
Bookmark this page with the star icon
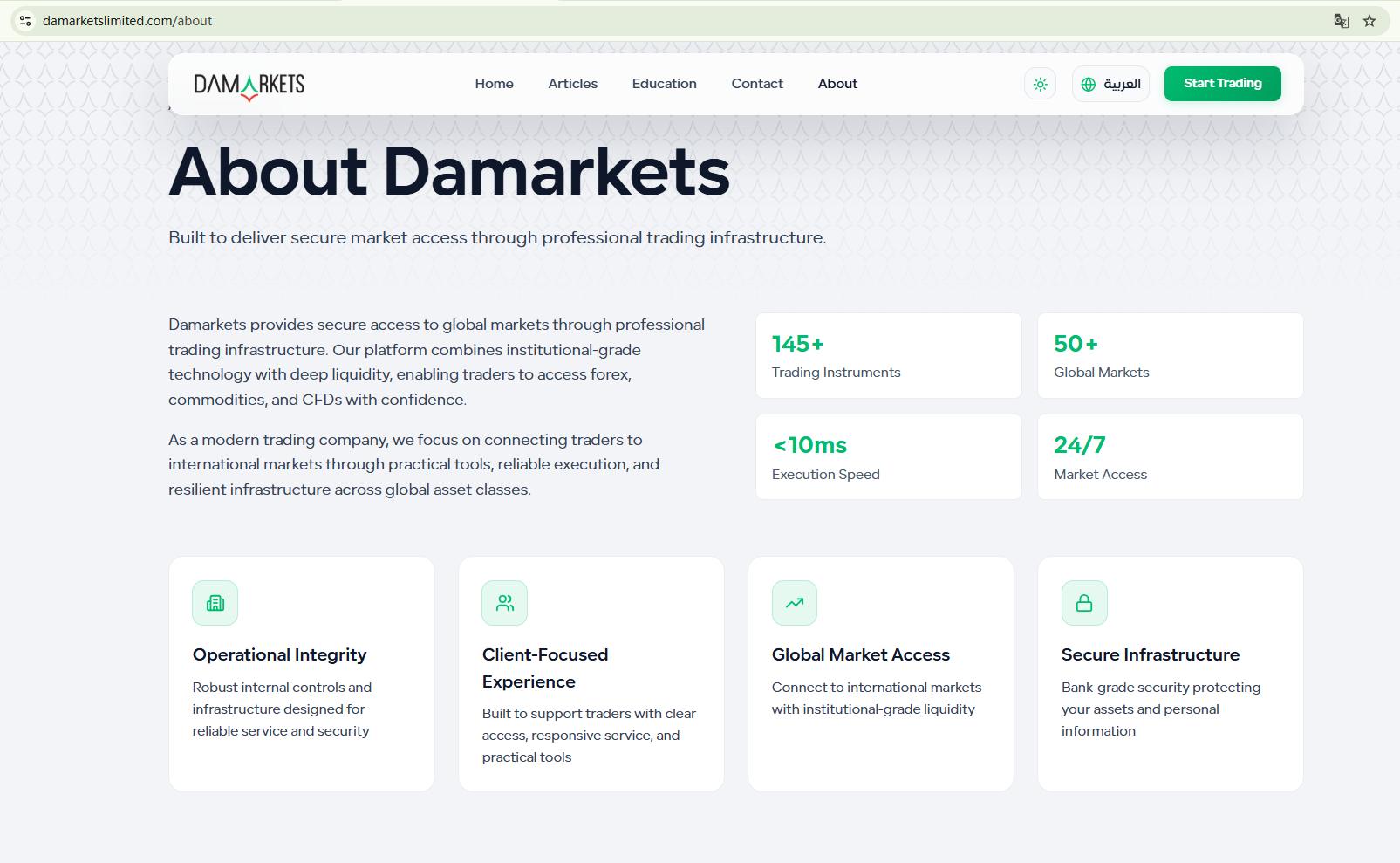click(1369, 21)
